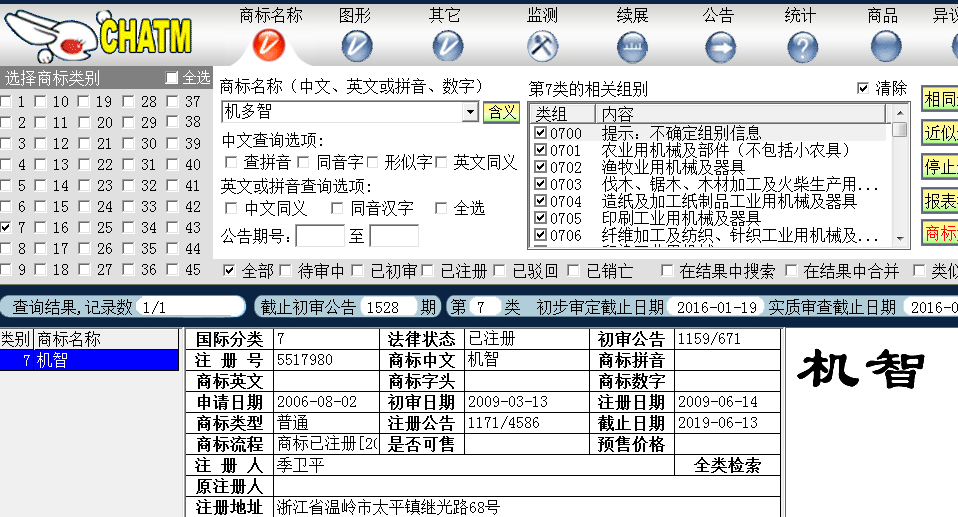
Task: Focus the 商标名称 text field
Action: [x=342, y=112]
